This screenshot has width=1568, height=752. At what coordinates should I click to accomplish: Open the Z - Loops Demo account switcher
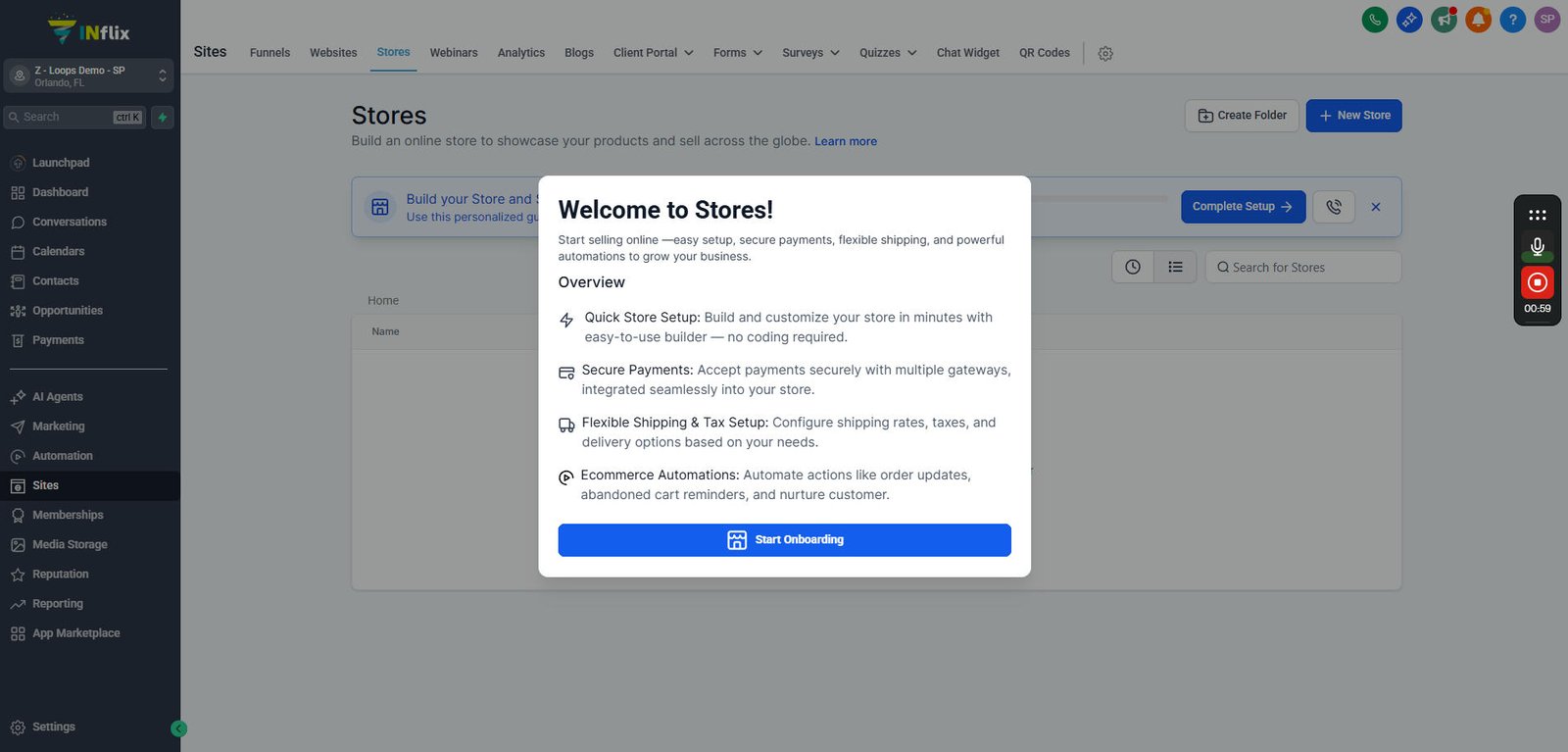[x=89, y=75]
